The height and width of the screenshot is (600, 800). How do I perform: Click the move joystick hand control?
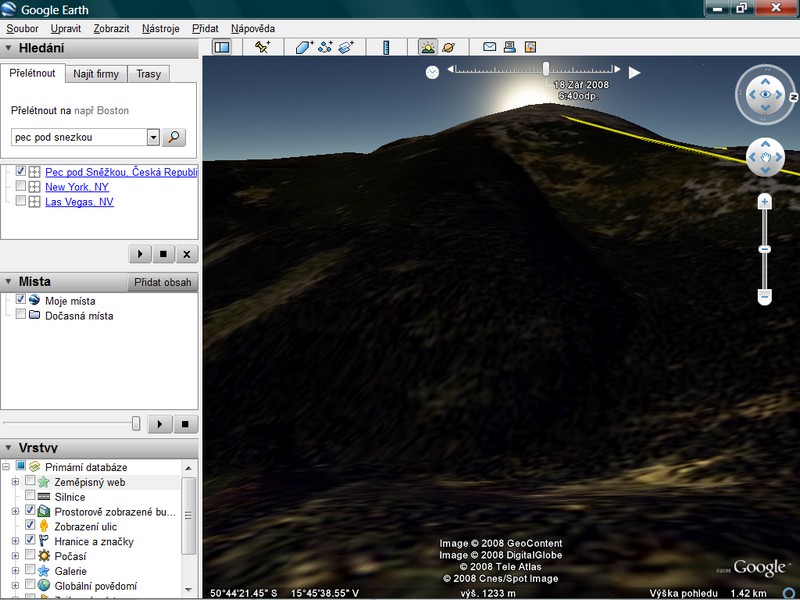coord(765,157)
